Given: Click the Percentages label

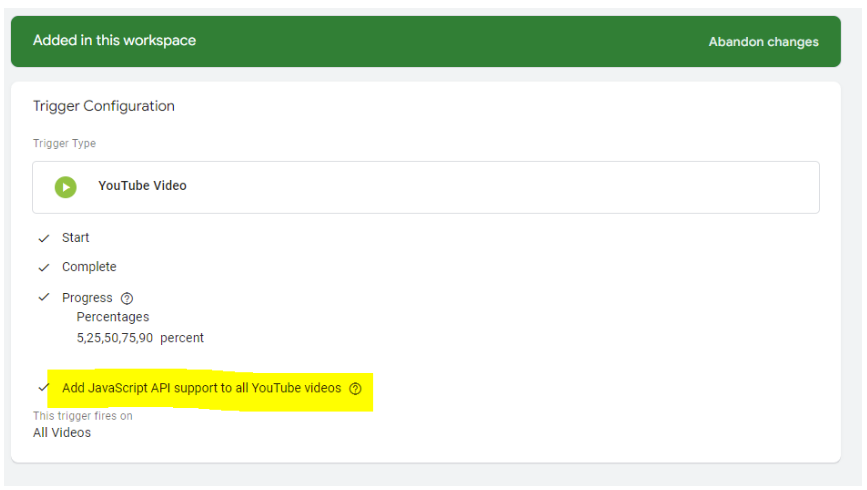Looking at the screenshot, I should (x=113, y=317).
